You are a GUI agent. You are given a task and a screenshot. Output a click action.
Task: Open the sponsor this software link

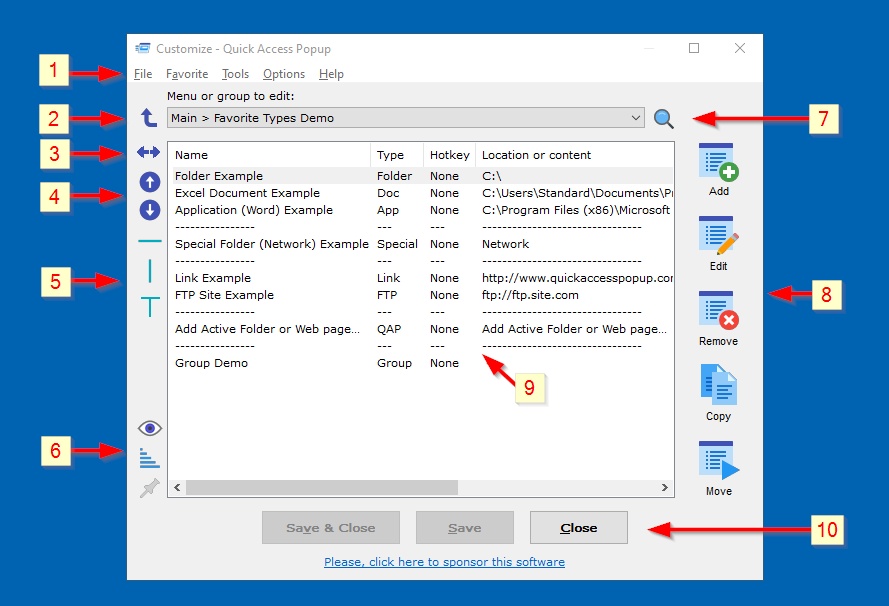[x=443, y=562]
